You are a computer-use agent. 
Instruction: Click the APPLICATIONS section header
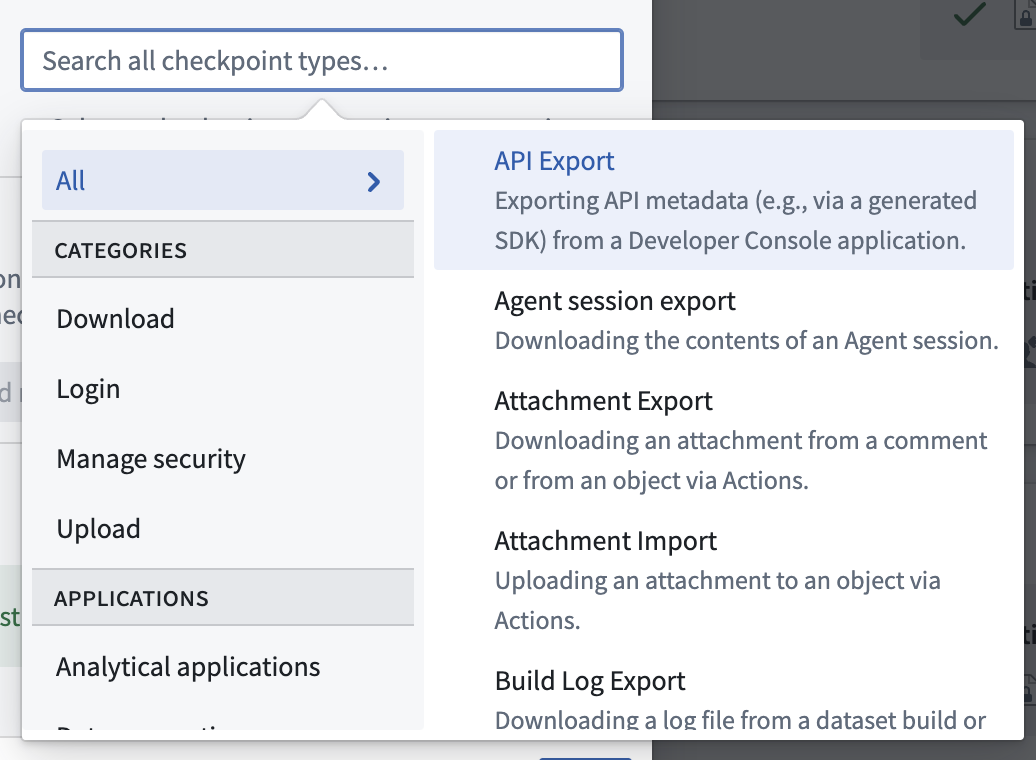[223, 597]
